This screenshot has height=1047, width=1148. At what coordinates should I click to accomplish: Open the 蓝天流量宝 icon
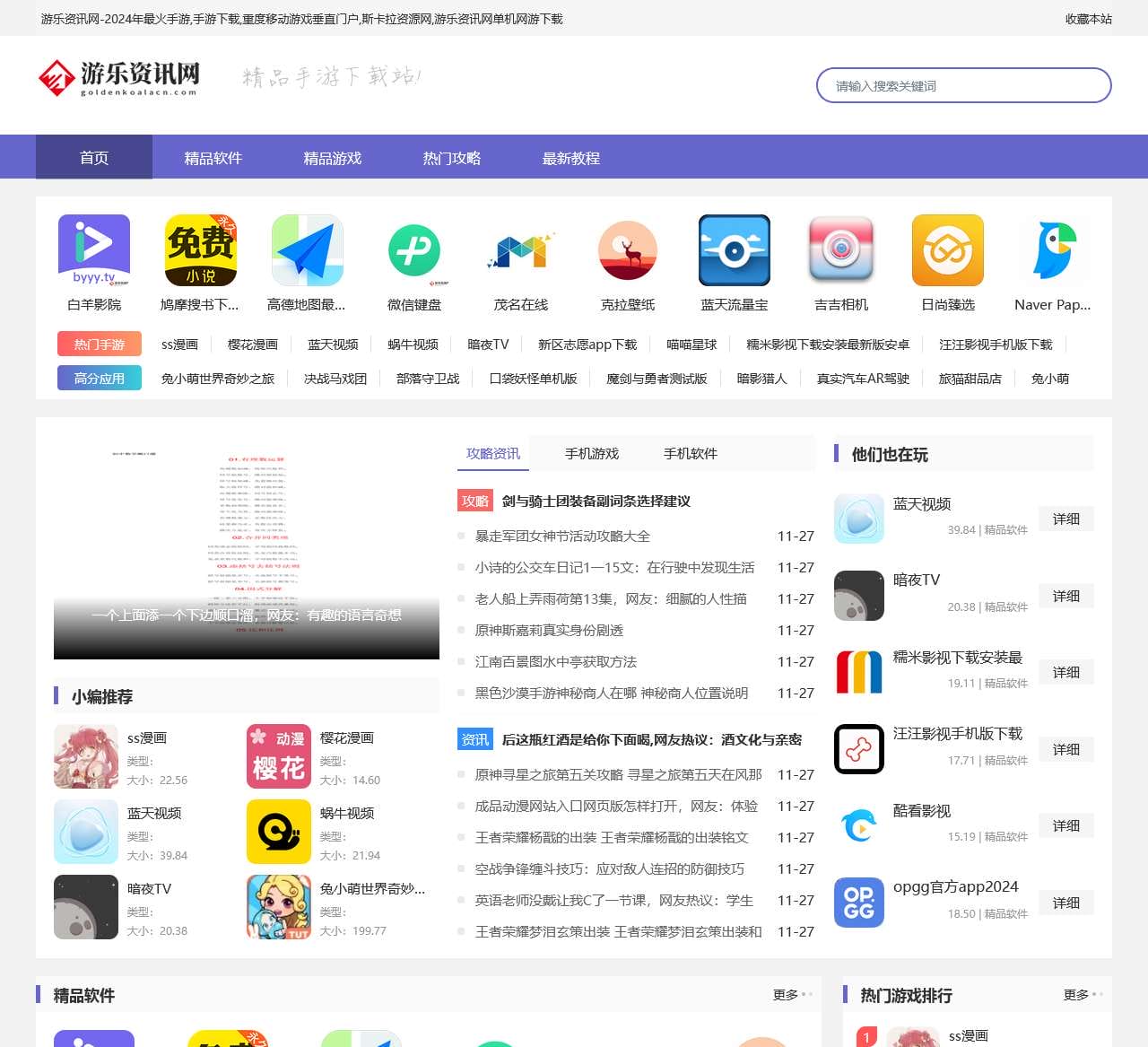735,250
